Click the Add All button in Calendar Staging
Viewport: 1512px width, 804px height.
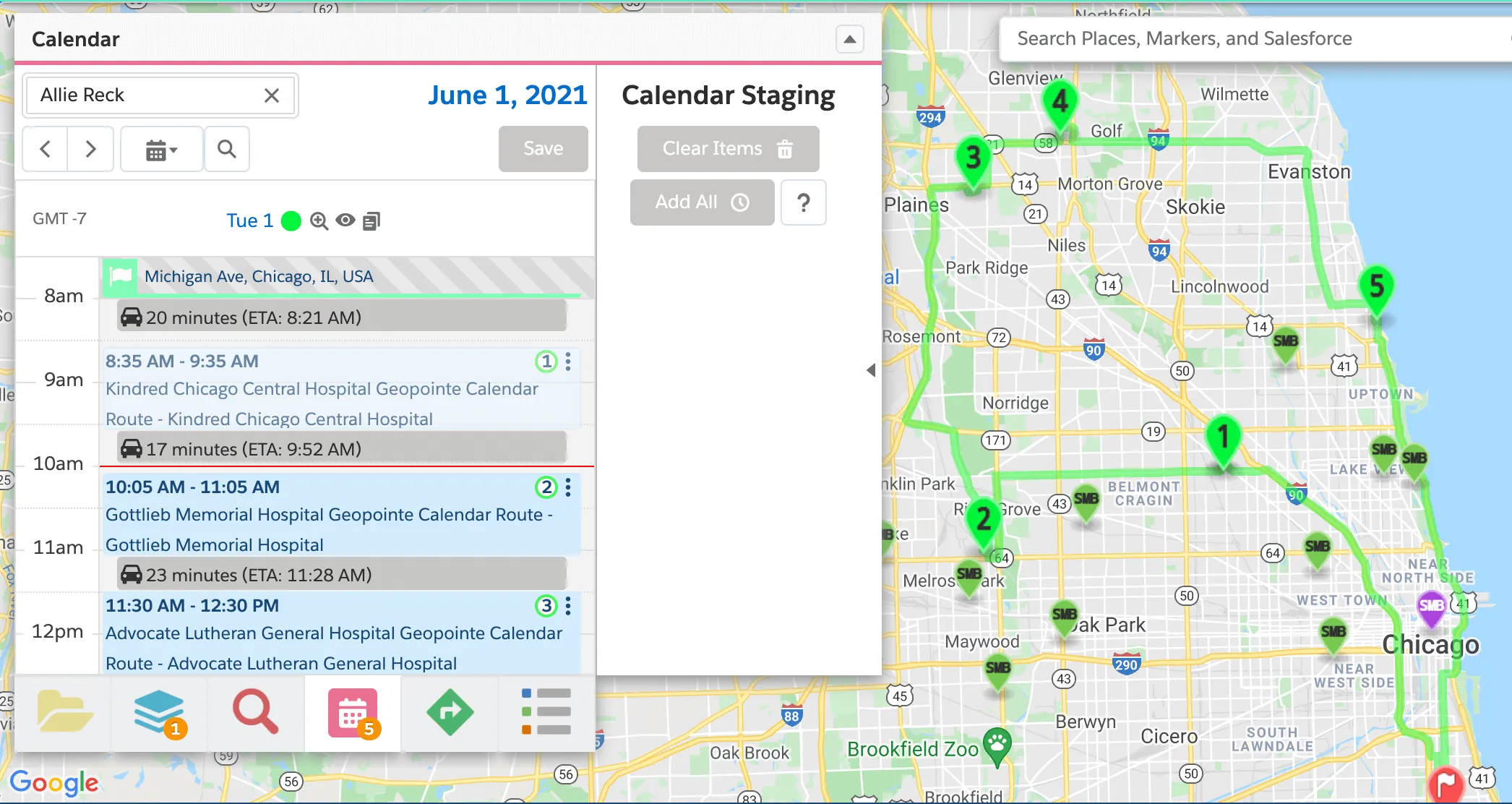701,202
